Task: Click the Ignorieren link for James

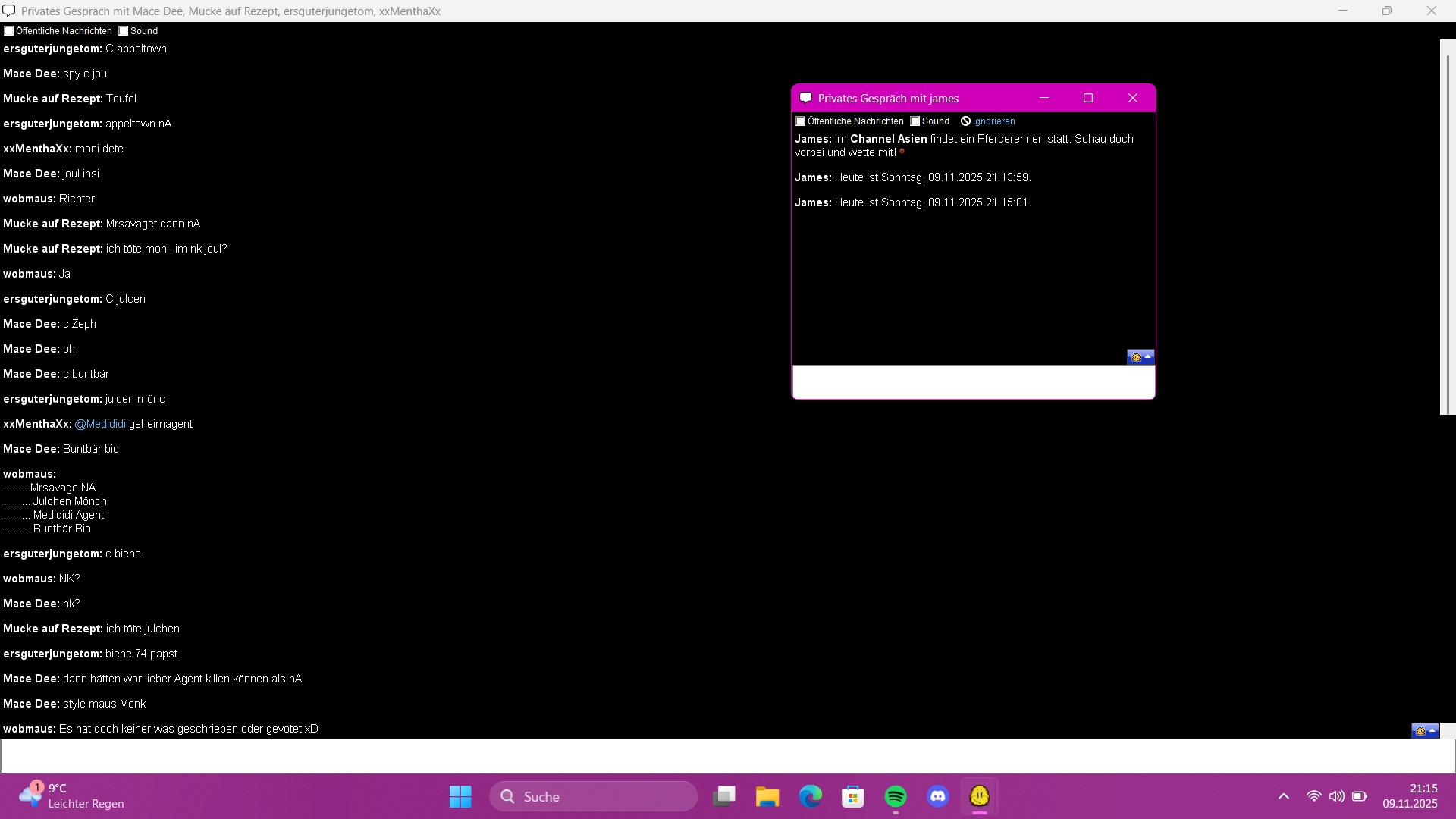Action: (993, 121)
